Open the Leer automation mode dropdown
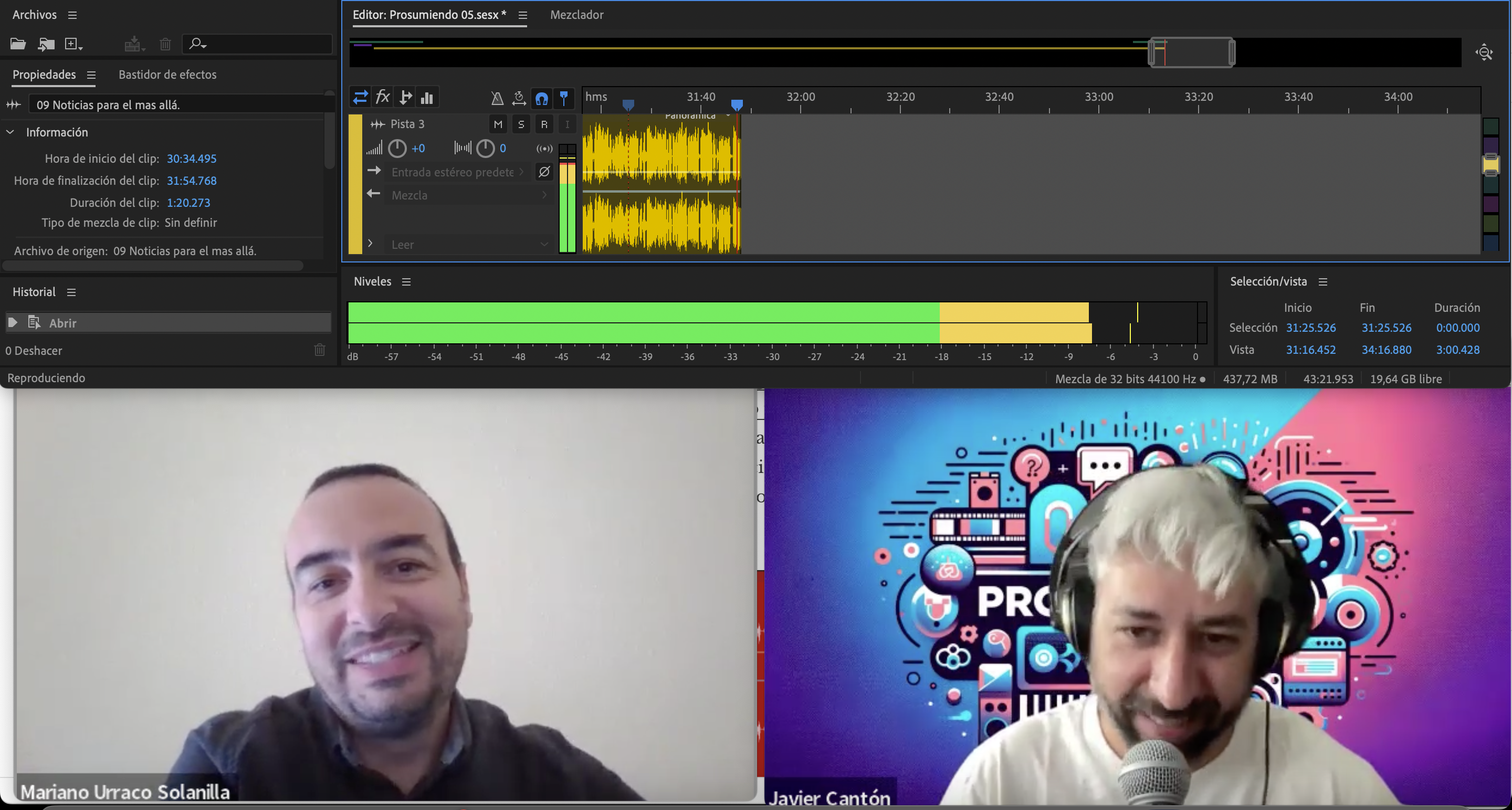Screen dimensions: 1512x810 (469, 244)
